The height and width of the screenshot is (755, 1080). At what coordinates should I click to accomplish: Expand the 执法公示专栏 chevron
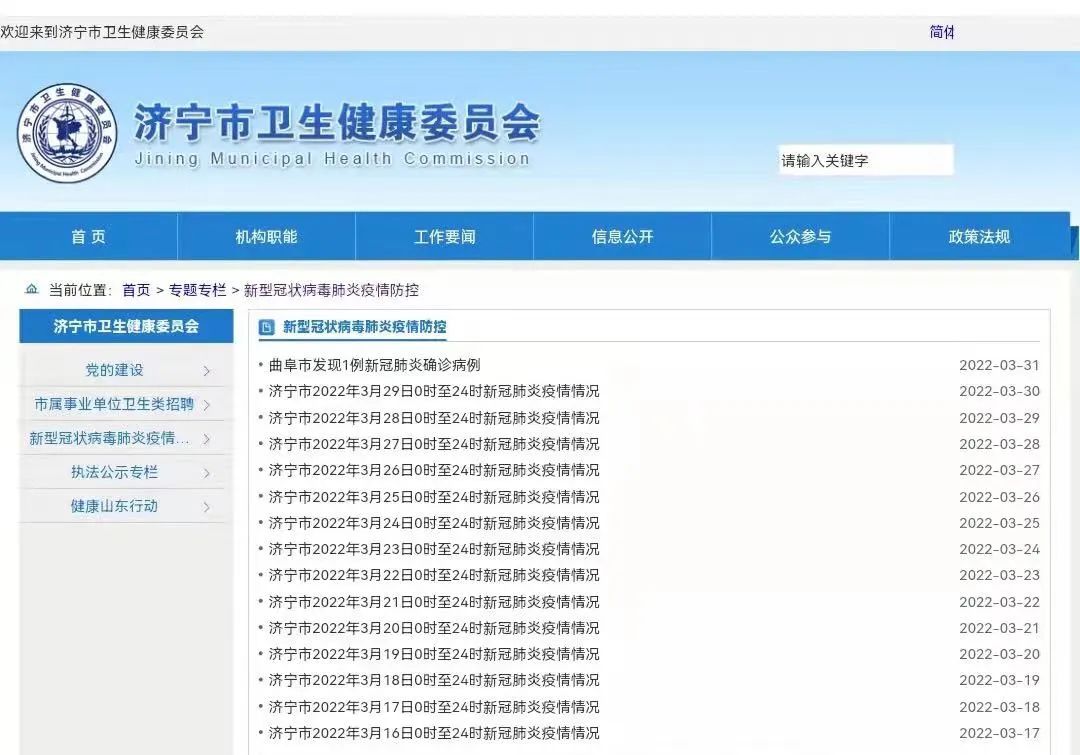point(207,473)
